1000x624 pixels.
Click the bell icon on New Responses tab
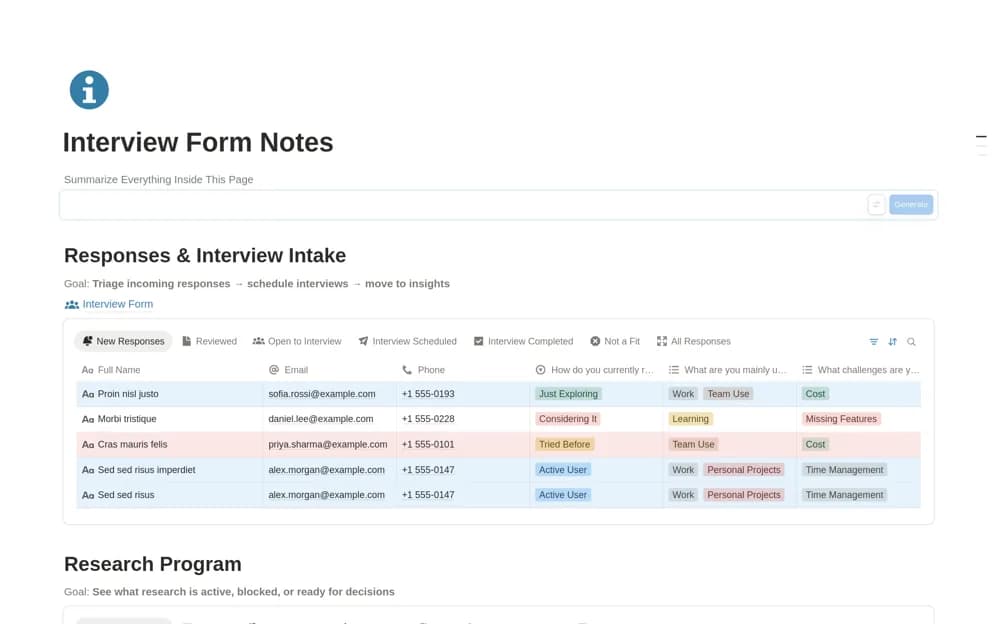87,341
